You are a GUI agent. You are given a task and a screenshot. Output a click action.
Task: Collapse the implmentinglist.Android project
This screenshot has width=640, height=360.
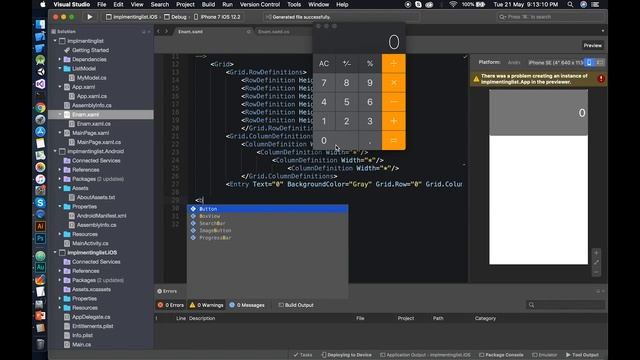tap(55, 151)
